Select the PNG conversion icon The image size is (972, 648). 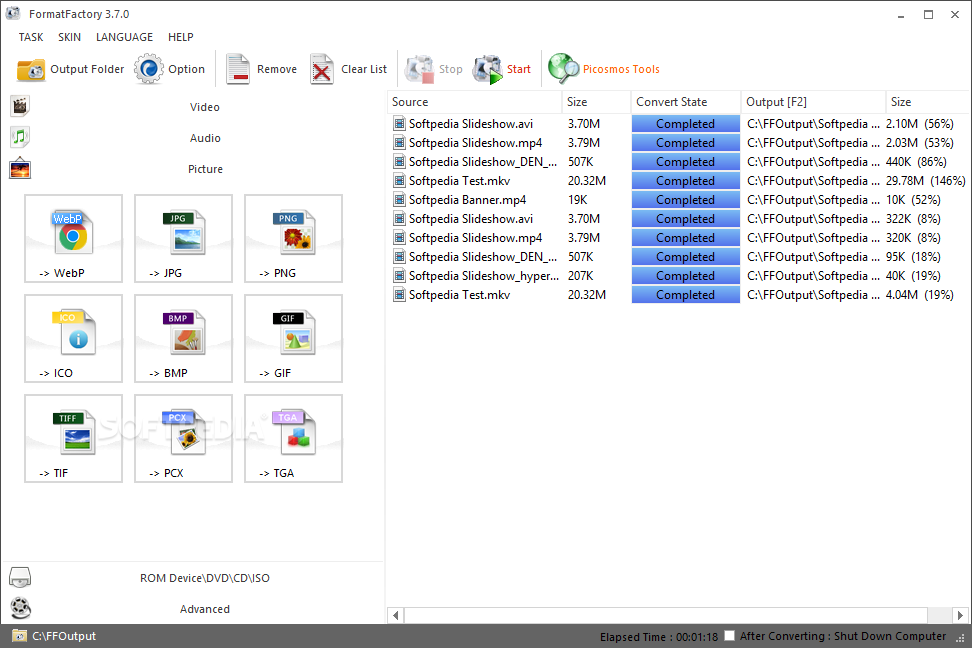294,232
